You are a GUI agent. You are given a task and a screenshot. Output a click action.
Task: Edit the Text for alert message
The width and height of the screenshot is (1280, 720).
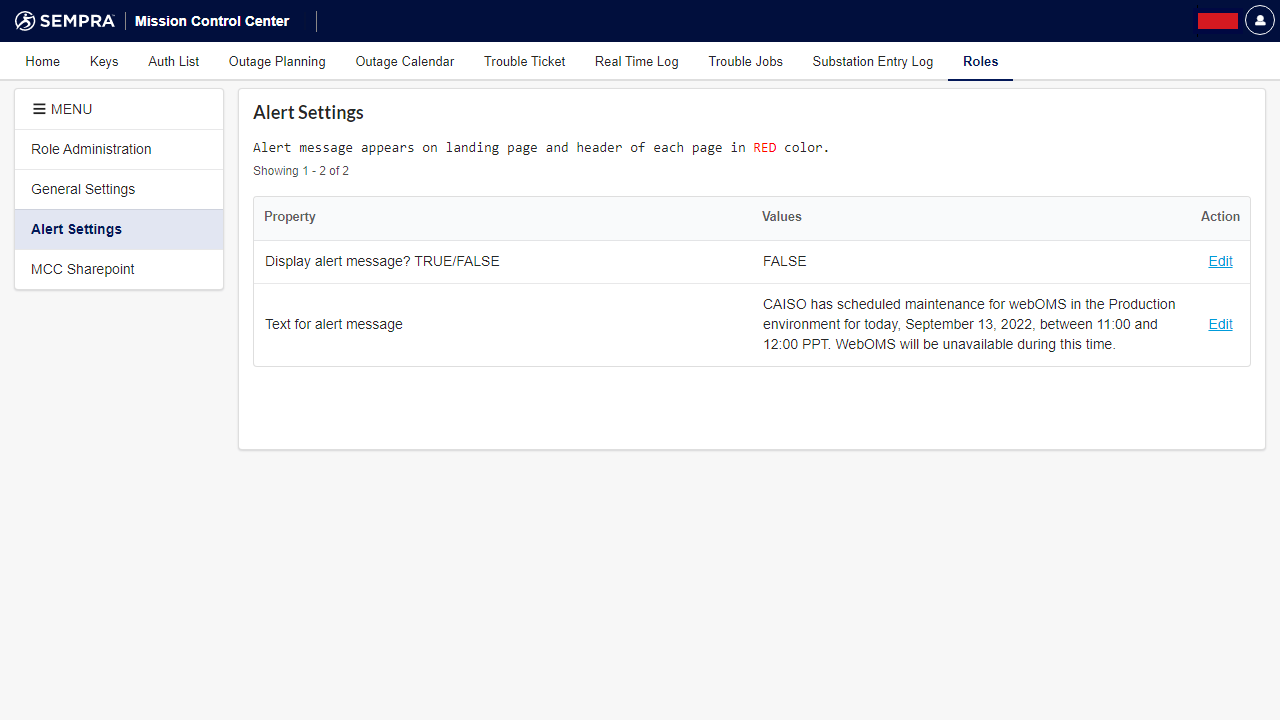[x=1220, y=324]
